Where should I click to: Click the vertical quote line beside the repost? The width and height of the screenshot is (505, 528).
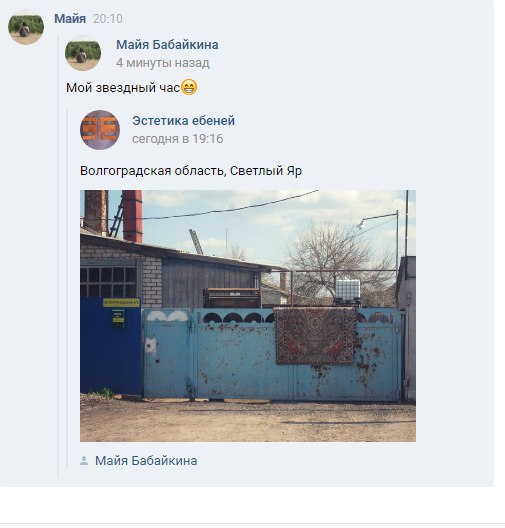click(58, 258)
